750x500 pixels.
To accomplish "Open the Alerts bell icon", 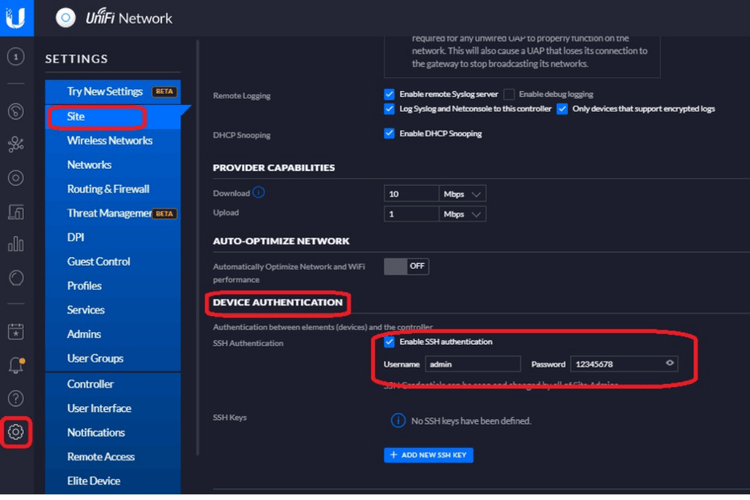I will coord(16,365).
